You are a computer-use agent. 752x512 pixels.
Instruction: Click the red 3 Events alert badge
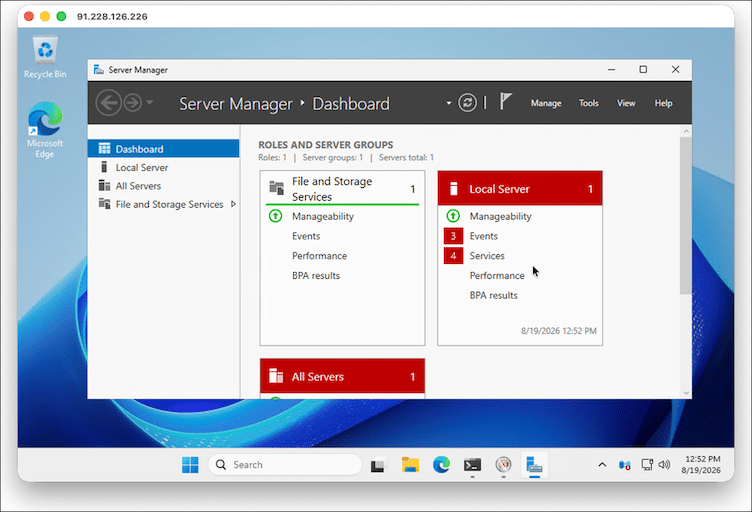[x=453, y=236]
